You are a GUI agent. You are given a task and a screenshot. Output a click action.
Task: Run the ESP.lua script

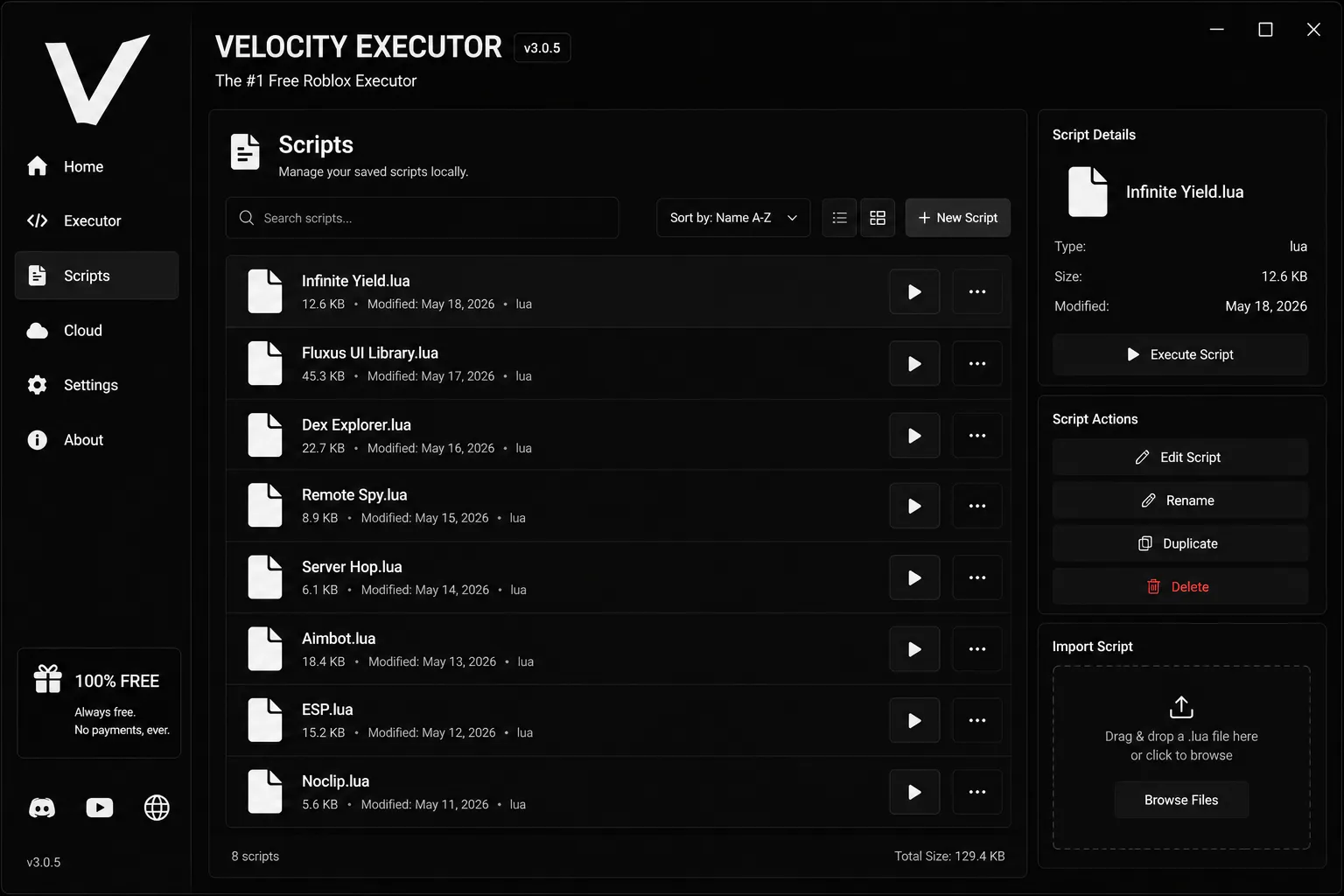pyautogui.click(x=914, y=720)
